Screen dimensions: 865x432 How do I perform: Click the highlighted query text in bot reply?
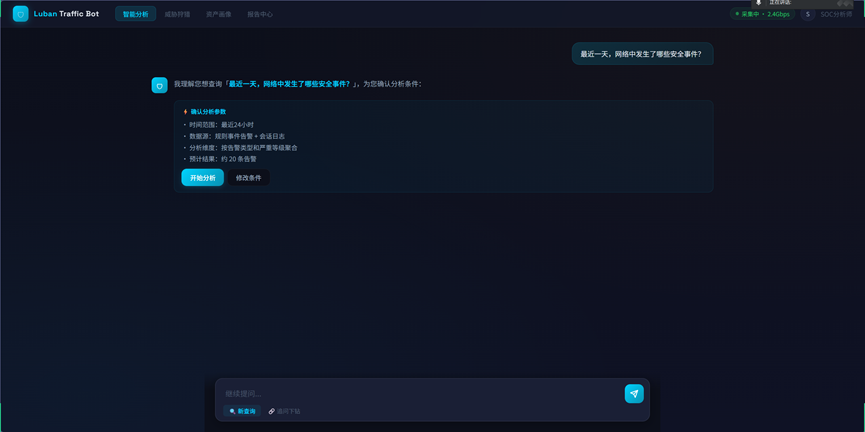[x=289, y=84]
